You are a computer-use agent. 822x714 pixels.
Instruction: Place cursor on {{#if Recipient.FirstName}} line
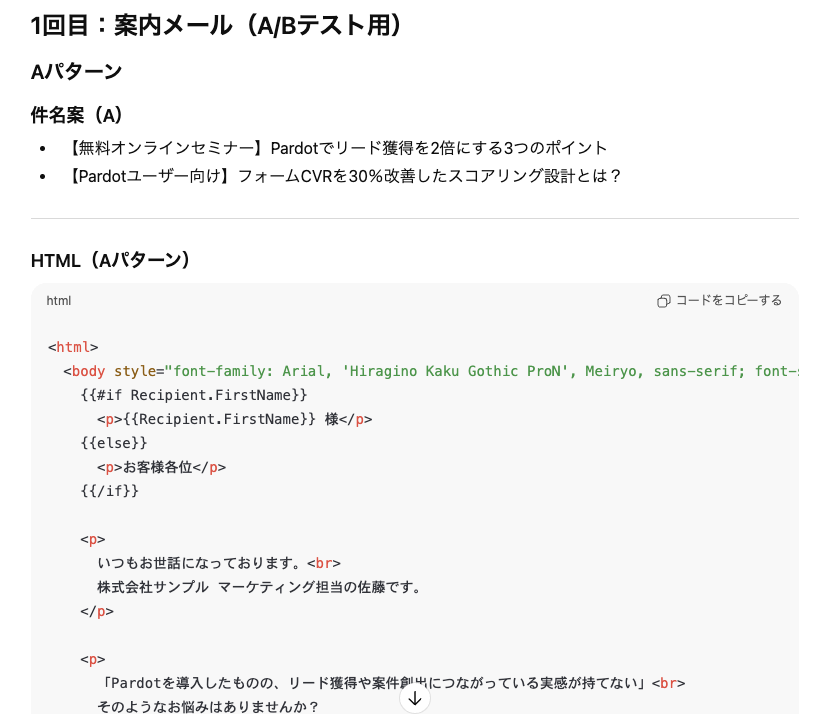click(x=194, y=395)
